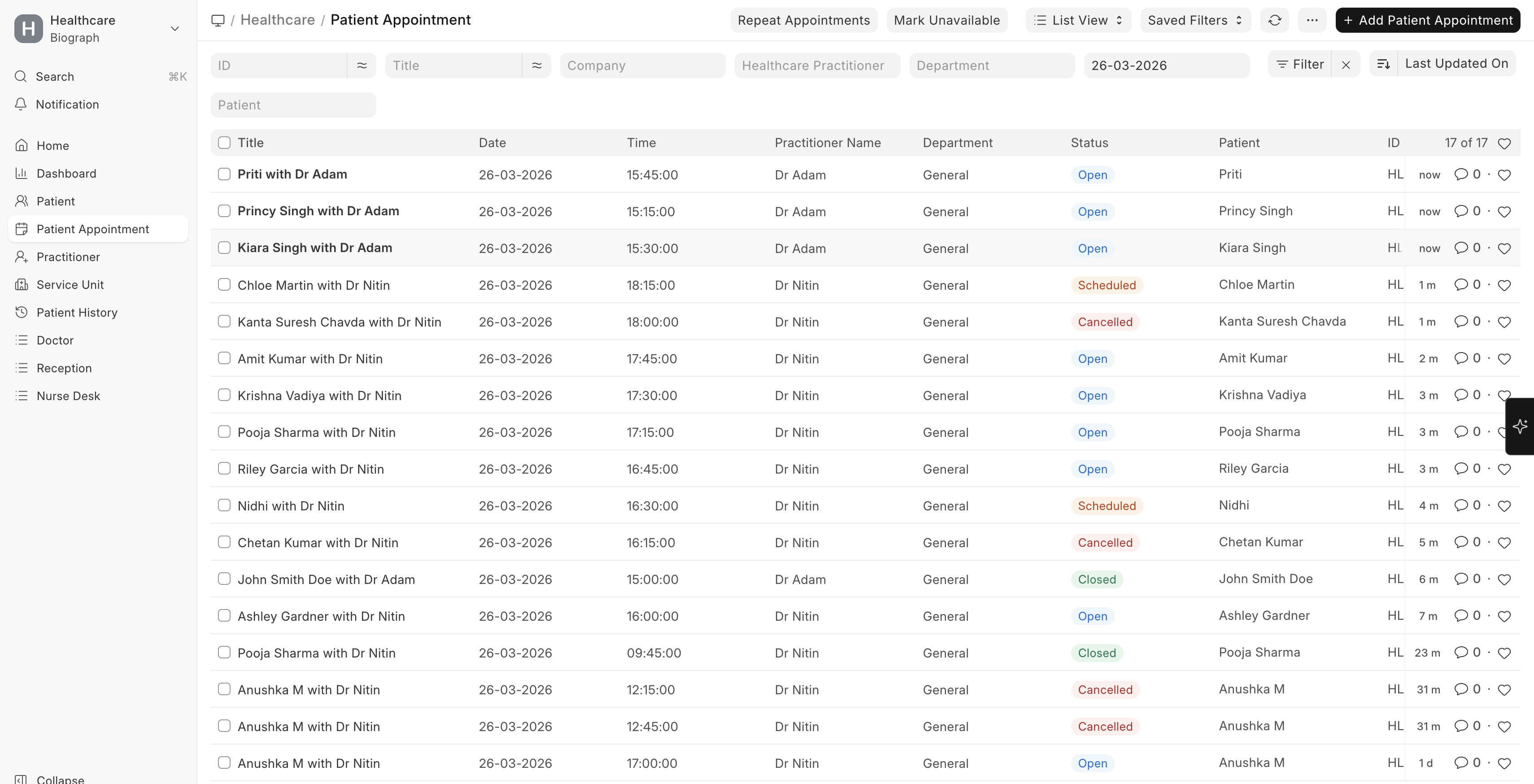This screenshot has height=784, width=1534.
Task: Click the Patient filter input field
Action: coord(292,105)
